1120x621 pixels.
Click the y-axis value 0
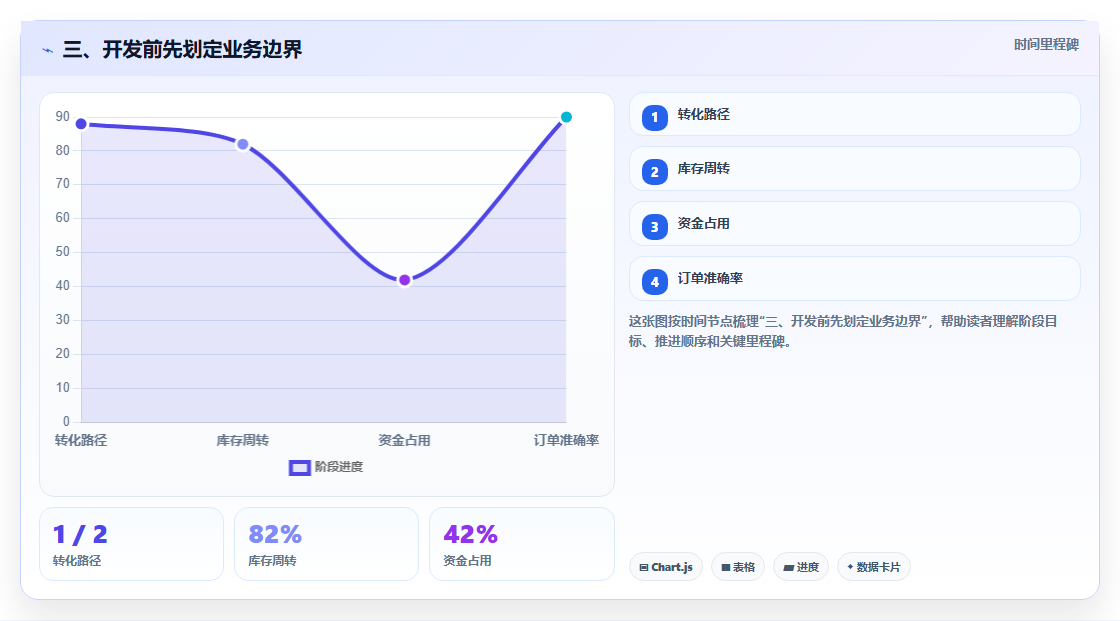point(66,422)
